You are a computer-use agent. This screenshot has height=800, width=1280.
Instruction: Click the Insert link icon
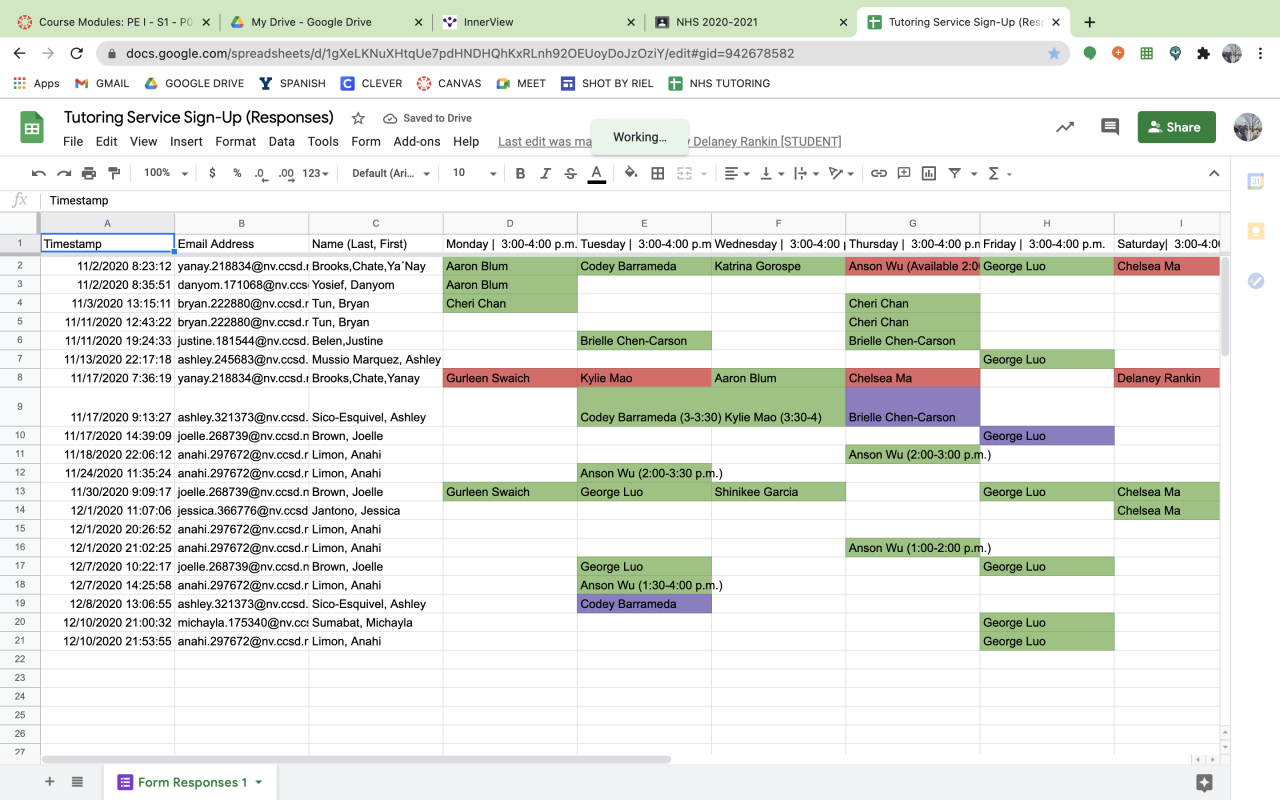[x=879, y=173]
